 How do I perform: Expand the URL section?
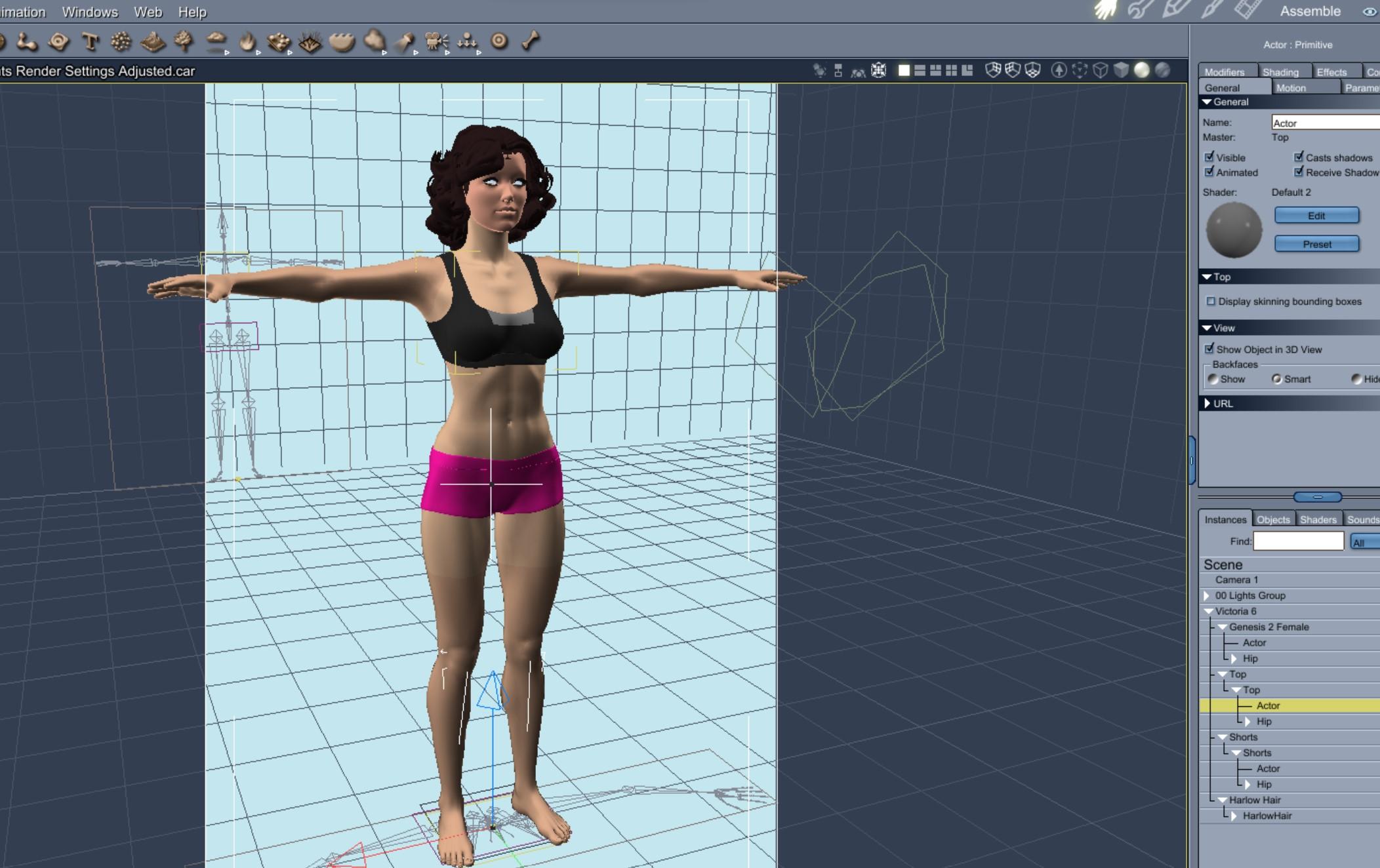click(1207, 403)
